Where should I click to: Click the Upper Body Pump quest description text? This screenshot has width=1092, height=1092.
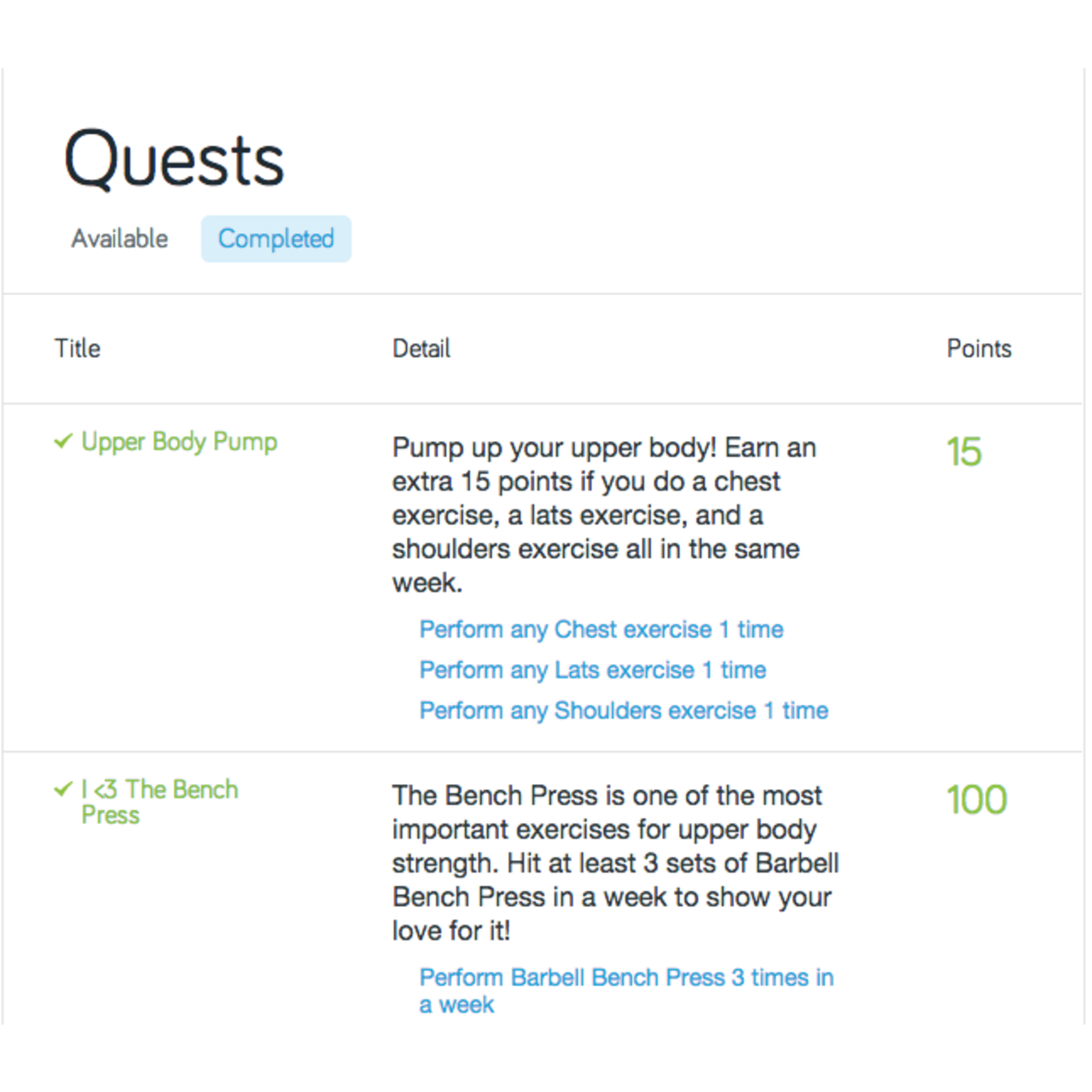[603, 514]
